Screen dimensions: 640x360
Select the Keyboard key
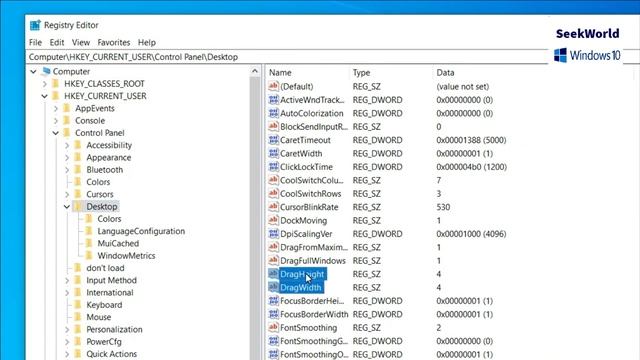104,304
